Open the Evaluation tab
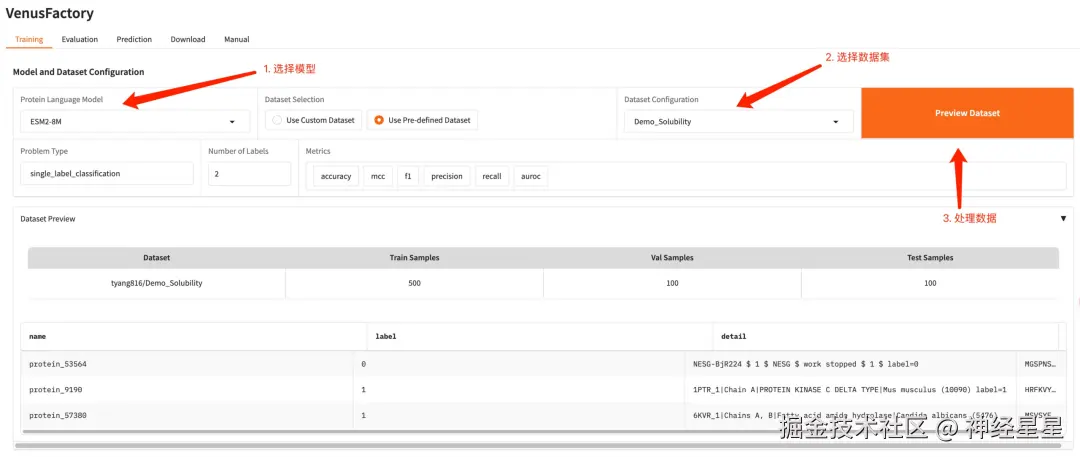This screenshot has width=1080, height=457. coord(80,39)
